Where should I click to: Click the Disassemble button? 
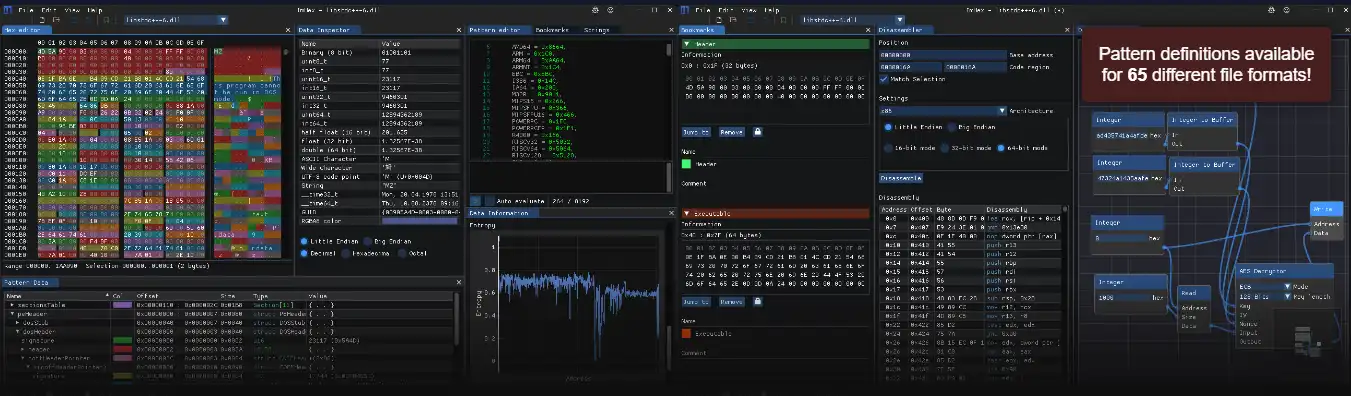tap(900, 178)
